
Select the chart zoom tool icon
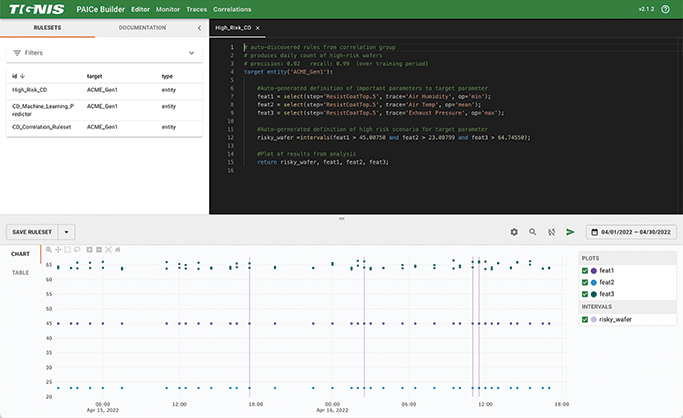click(x=49, y=249)
